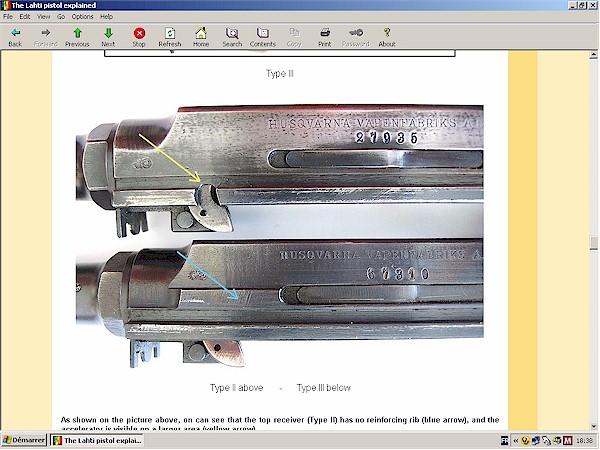
Task: Select The Lahti pistol taskbar button
Action: [x=97, y=440]
